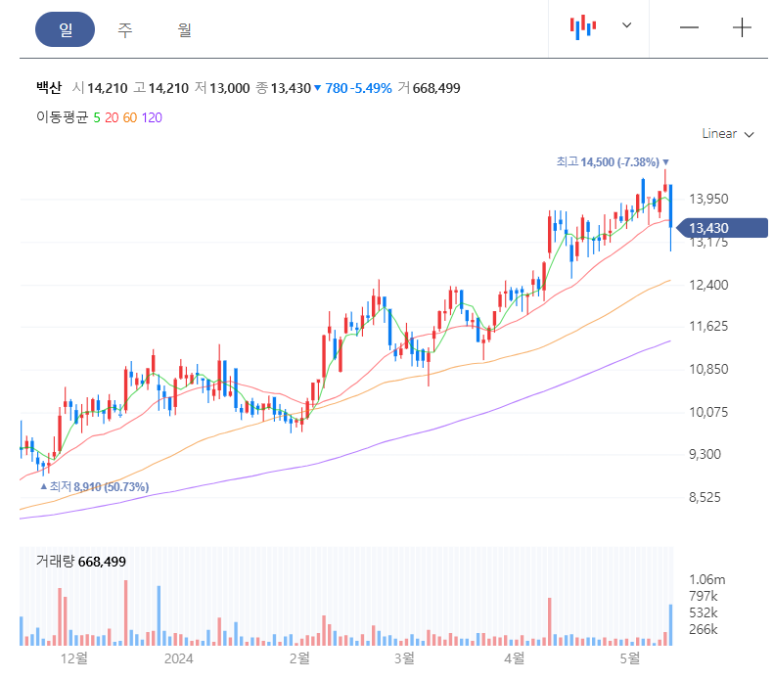Click the latest blue candlestick in 5월
Viewport: 773px width, 679px height.
tap(670, 210)
